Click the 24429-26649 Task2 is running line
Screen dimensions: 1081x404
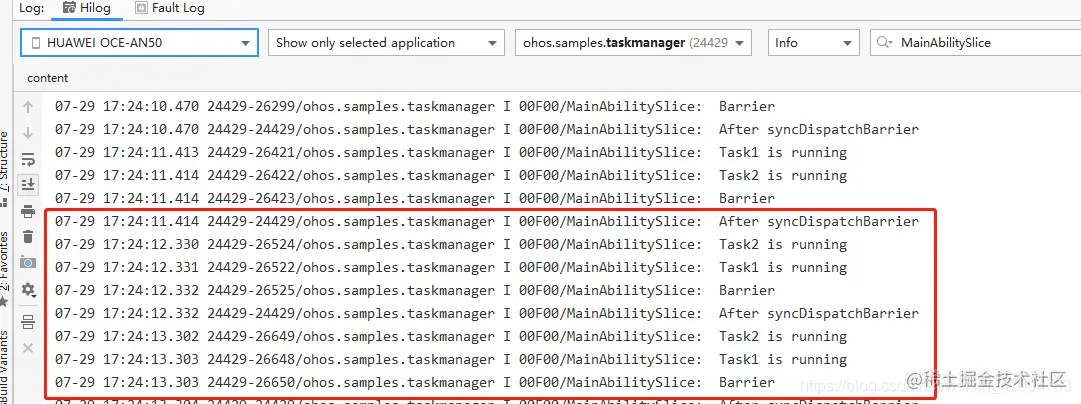click(451, 336)
